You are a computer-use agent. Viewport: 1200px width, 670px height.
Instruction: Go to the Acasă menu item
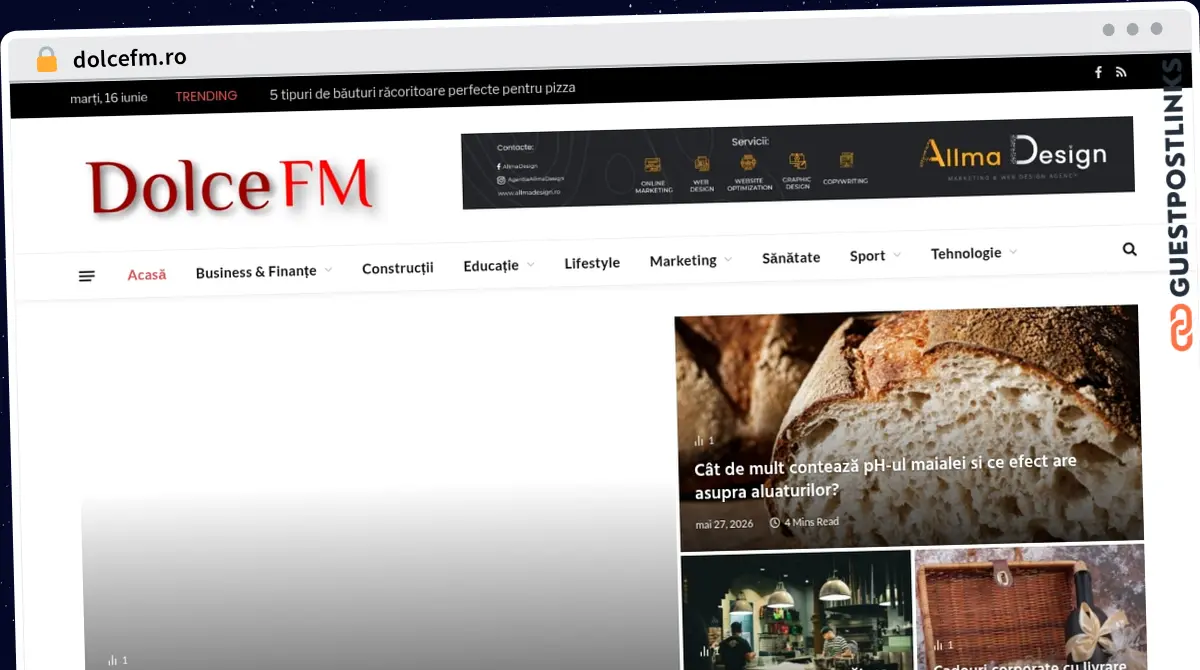pos(147,274)
